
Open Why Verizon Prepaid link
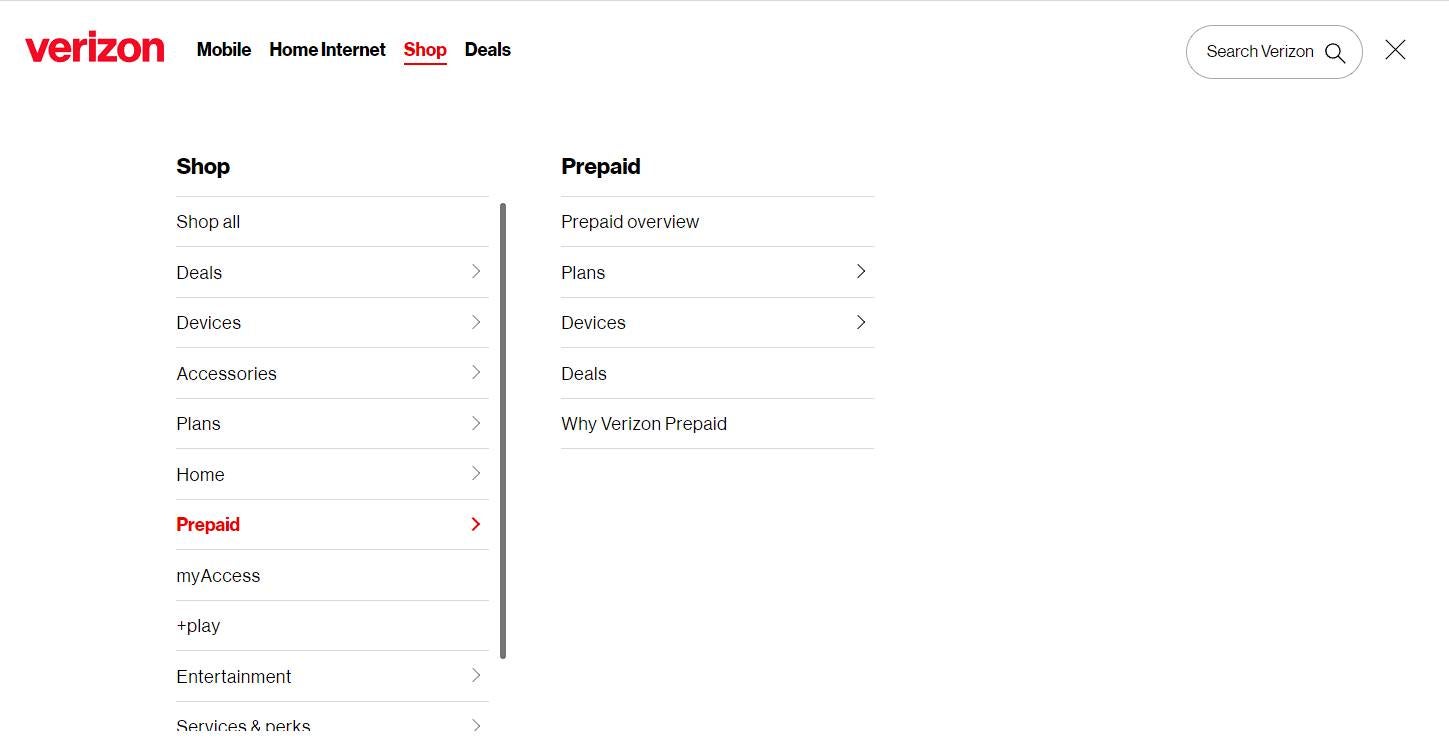point(644,424)
